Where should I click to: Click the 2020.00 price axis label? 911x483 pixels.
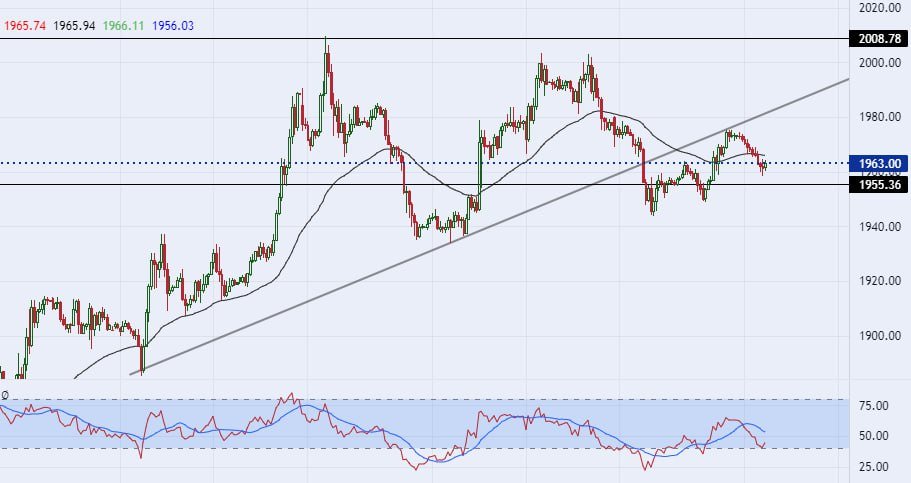pos(880,8)
